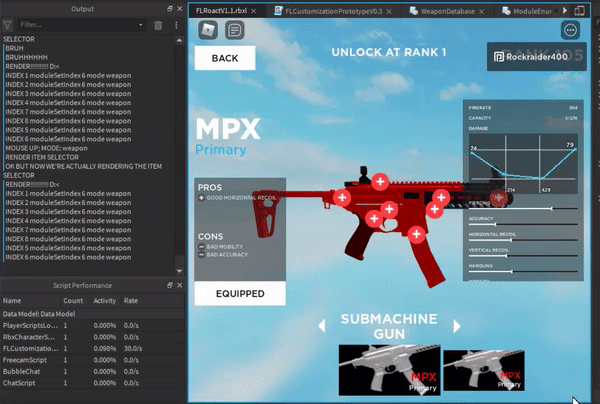
Task: Toggle the split view icon beside the tabs
Action: click(579, 11)
